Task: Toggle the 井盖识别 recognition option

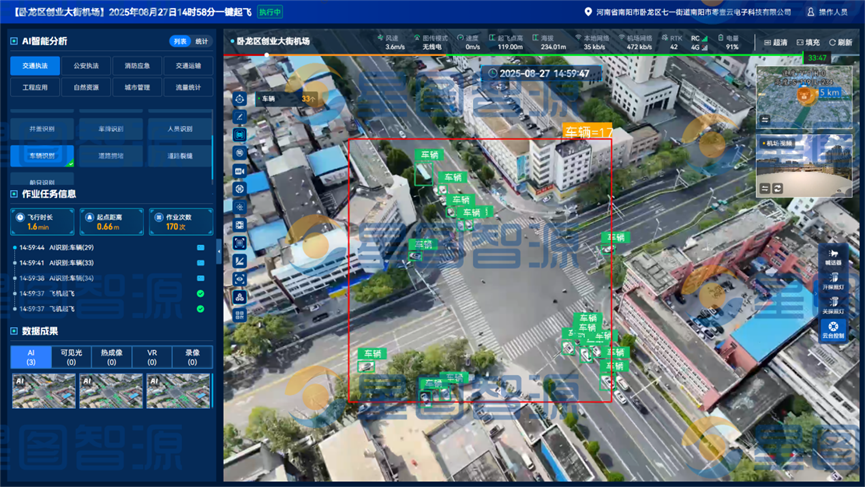Action: (42, 129)
